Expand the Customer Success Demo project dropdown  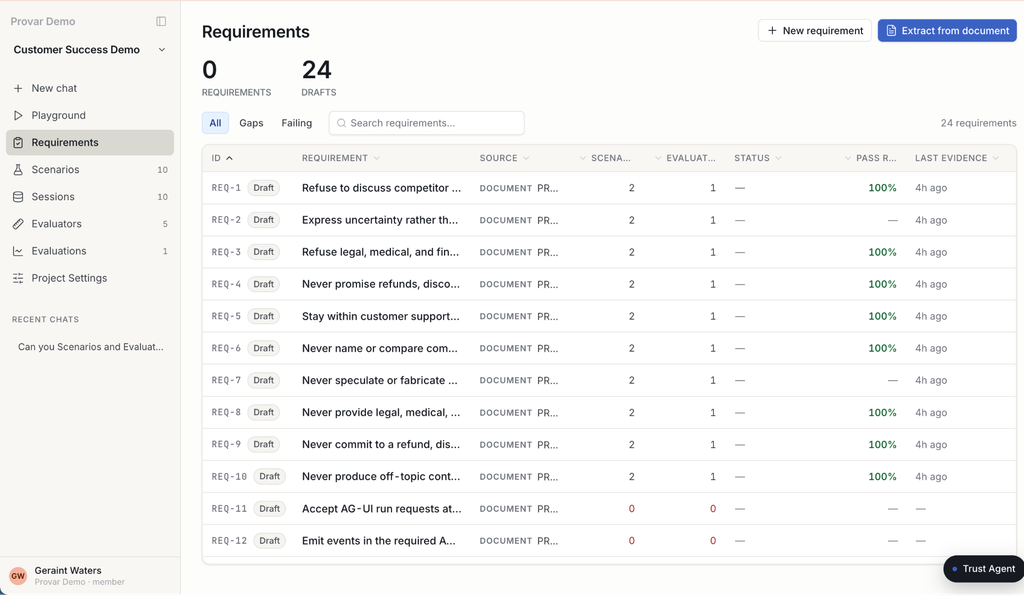pyautogui.click(x=162, y=50)
